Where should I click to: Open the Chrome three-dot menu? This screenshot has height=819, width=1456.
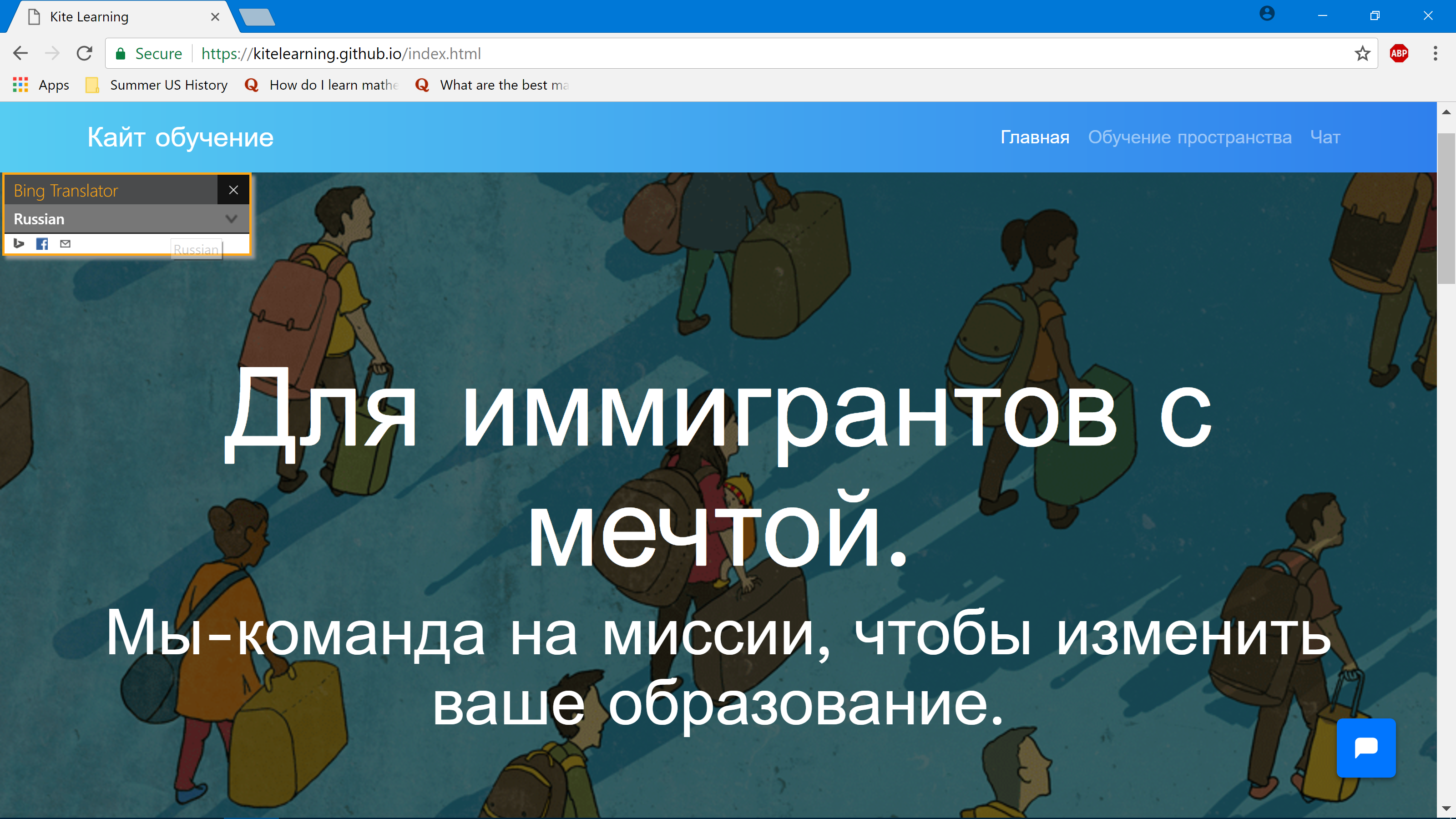(1435, 54)
